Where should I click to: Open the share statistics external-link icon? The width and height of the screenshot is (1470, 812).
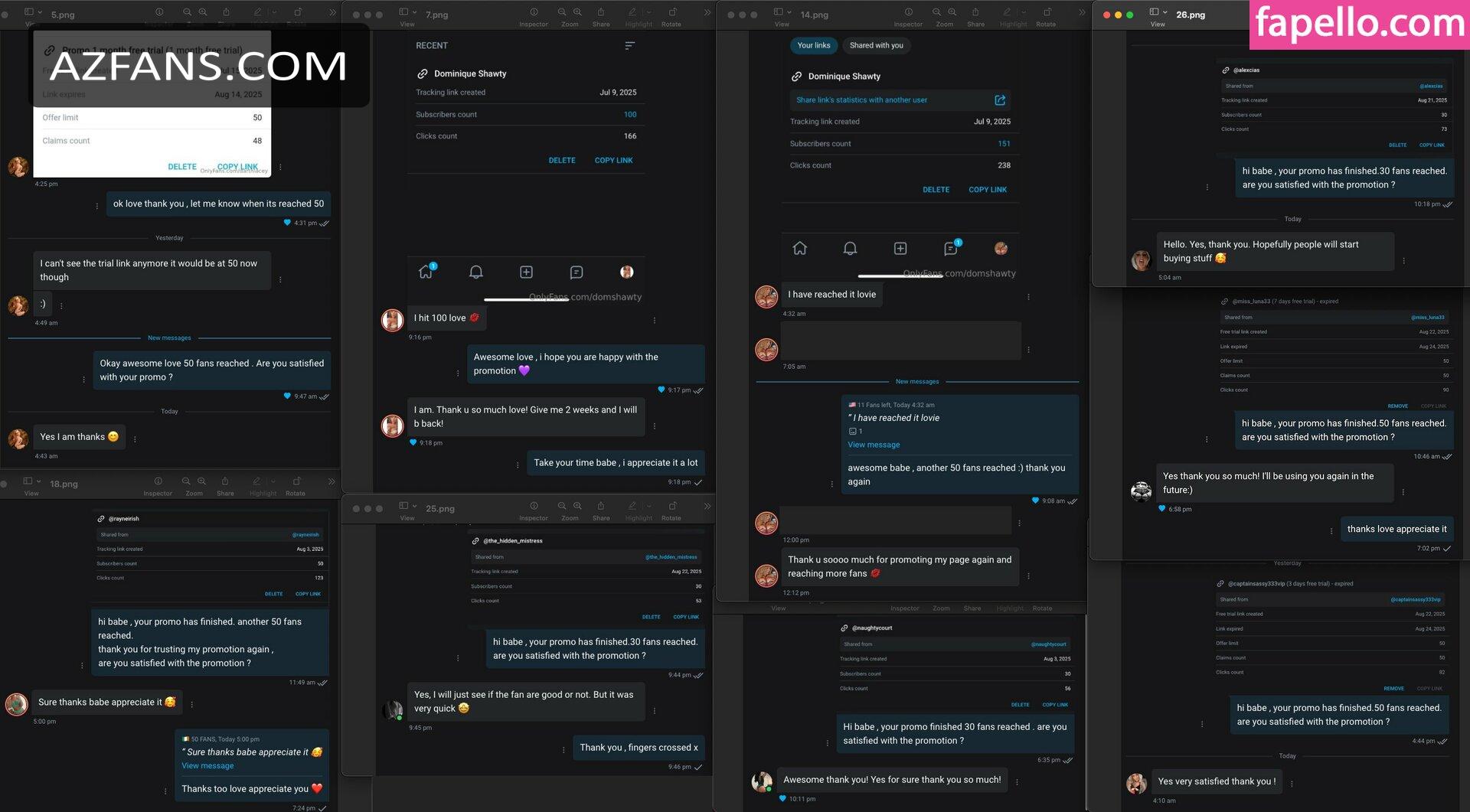(x=1000, y=100)
